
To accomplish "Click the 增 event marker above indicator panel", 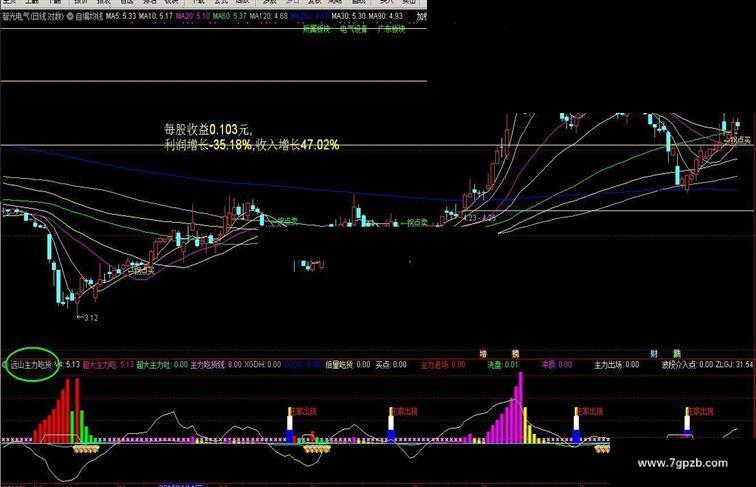I will (x=483, y=354).
